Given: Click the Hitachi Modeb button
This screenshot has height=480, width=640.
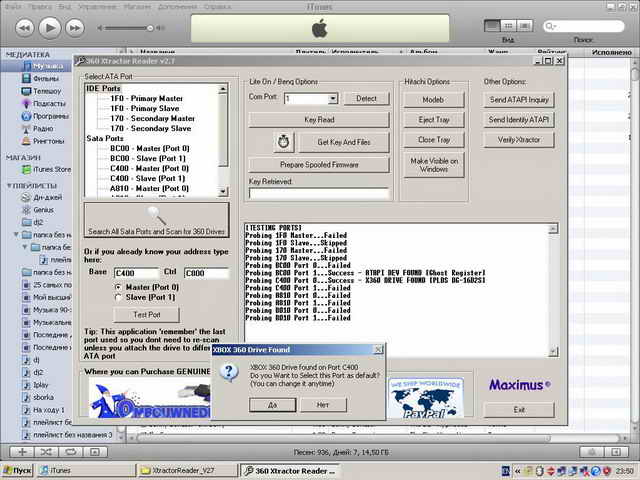Looking at the screenshot, I should pyautogui.click(x=433, y=100).
